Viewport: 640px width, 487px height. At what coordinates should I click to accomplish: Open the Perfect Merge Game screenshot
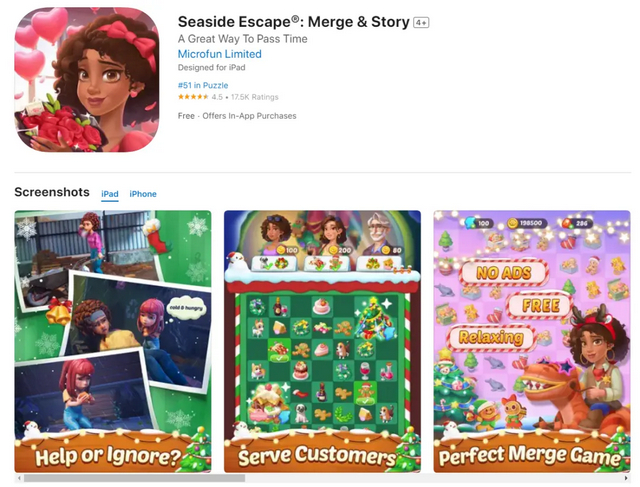coord(532,341)
